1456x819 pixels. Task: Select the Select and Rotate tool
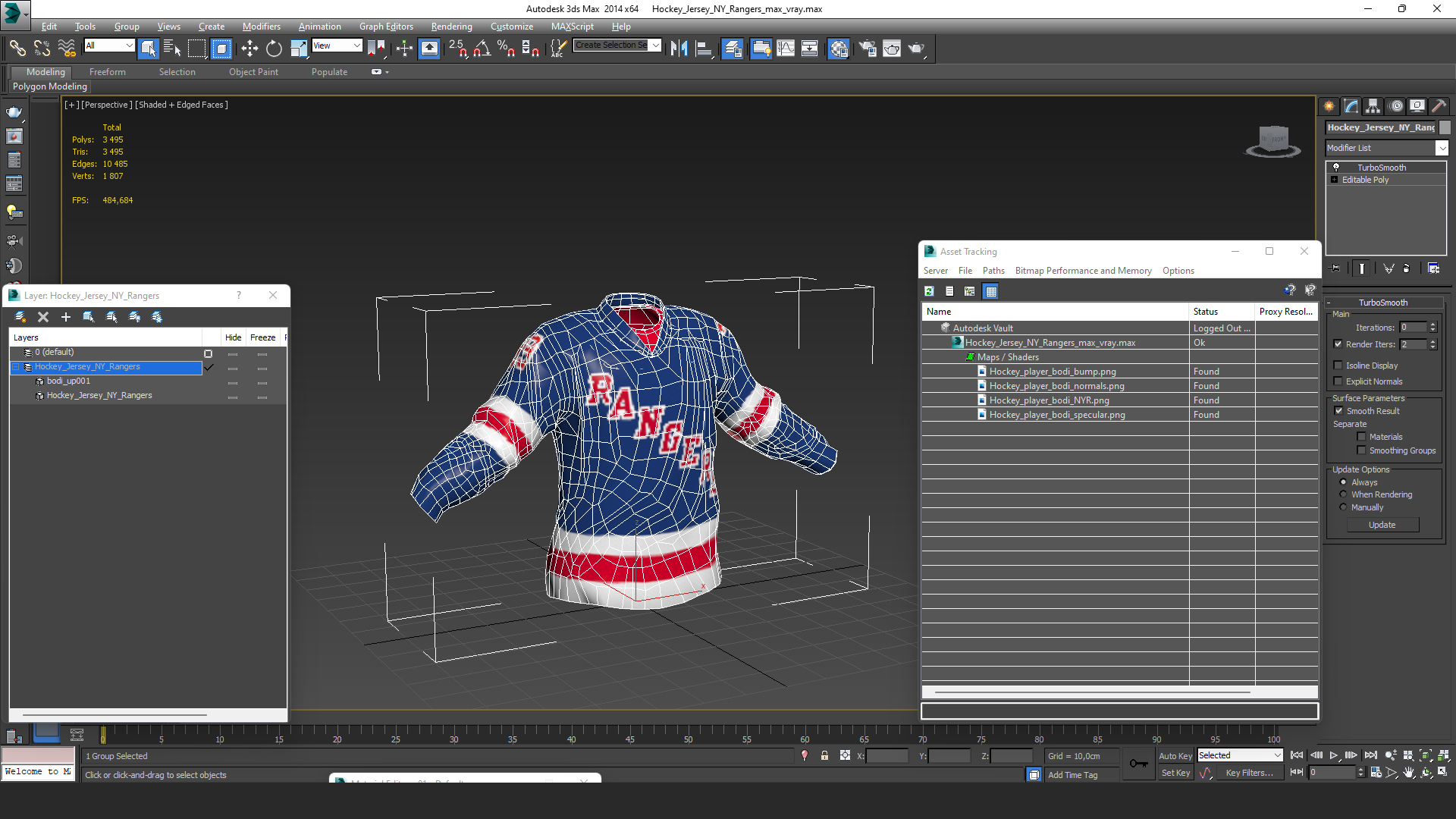click(x=274, y=49)
